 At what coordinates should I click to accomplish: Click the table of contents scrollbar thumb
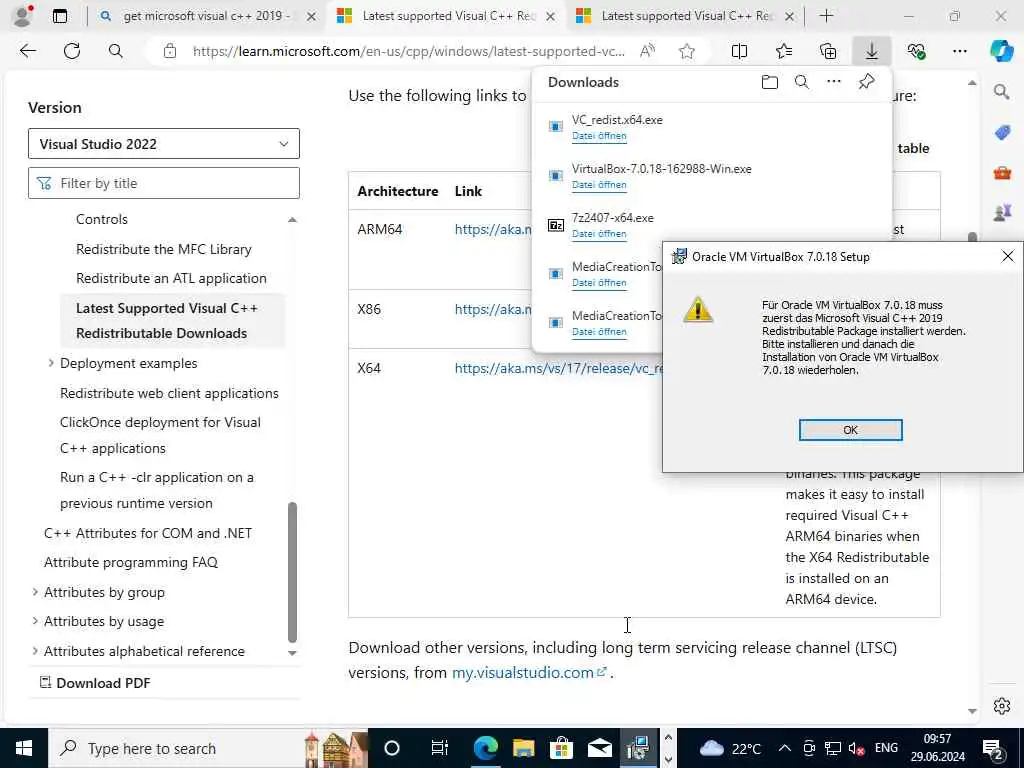[292, 571]
